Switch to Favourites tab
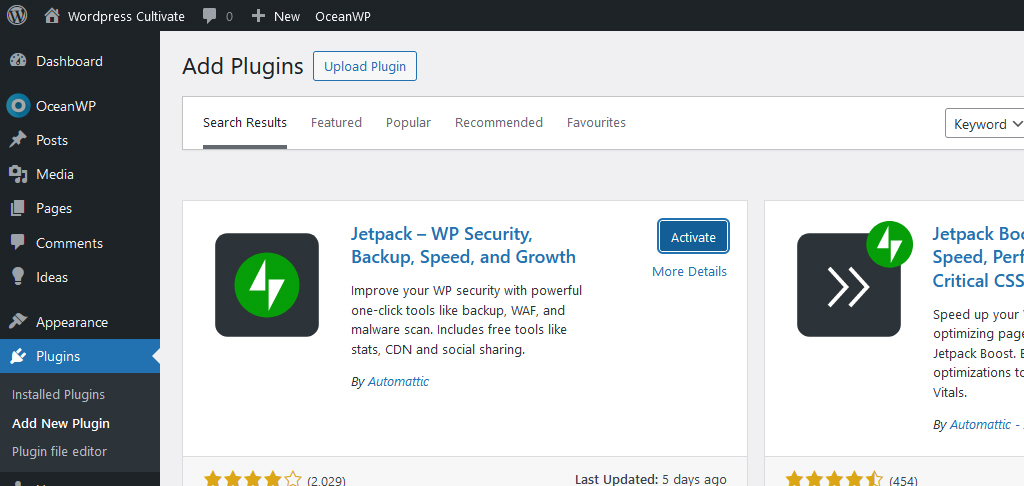This screenshot has width=1024, height=486. 596,123
